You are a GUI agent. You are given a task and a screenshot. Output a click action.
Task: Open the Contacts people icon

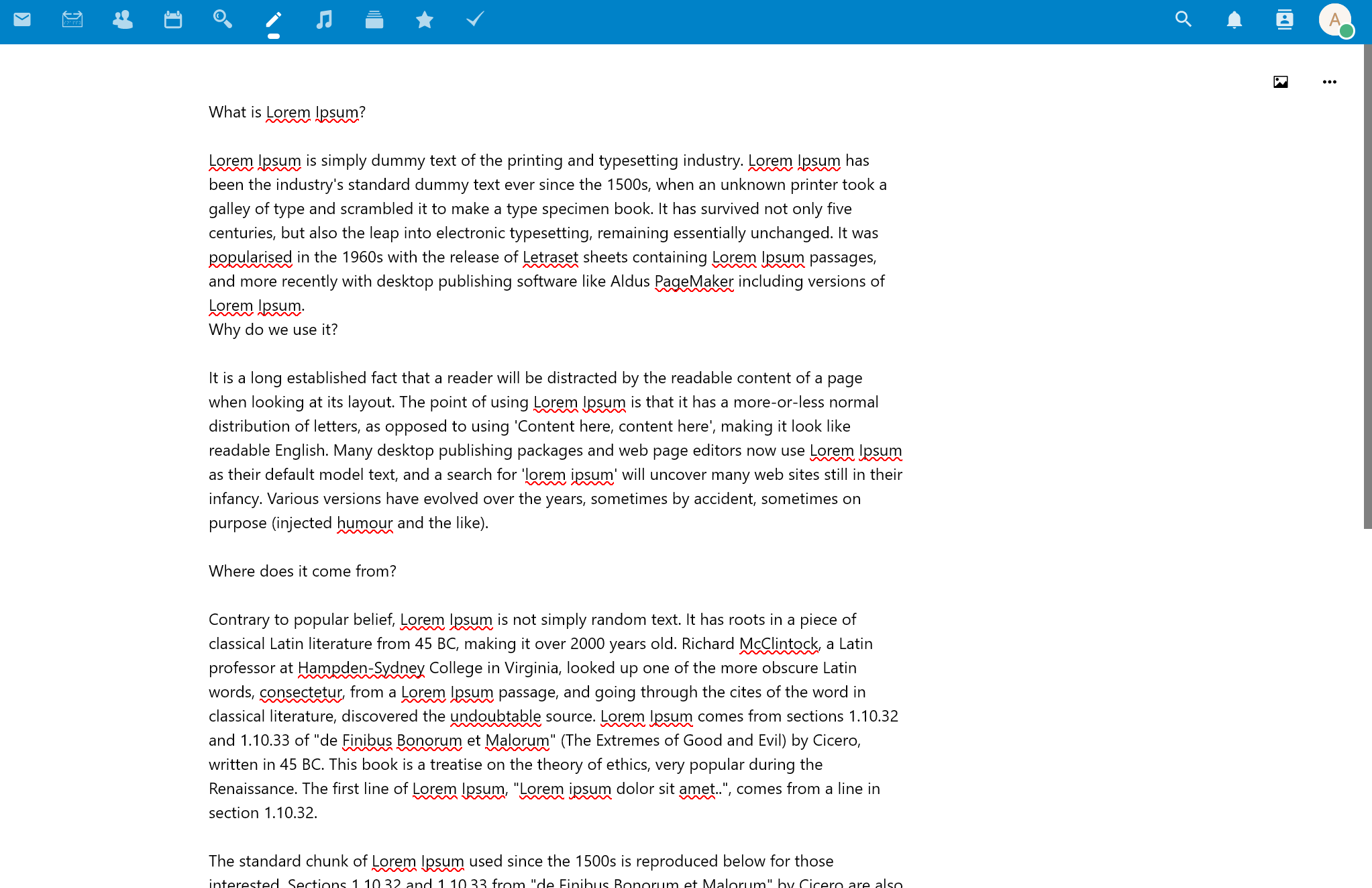pyautogui.click(x=123, y=20)
